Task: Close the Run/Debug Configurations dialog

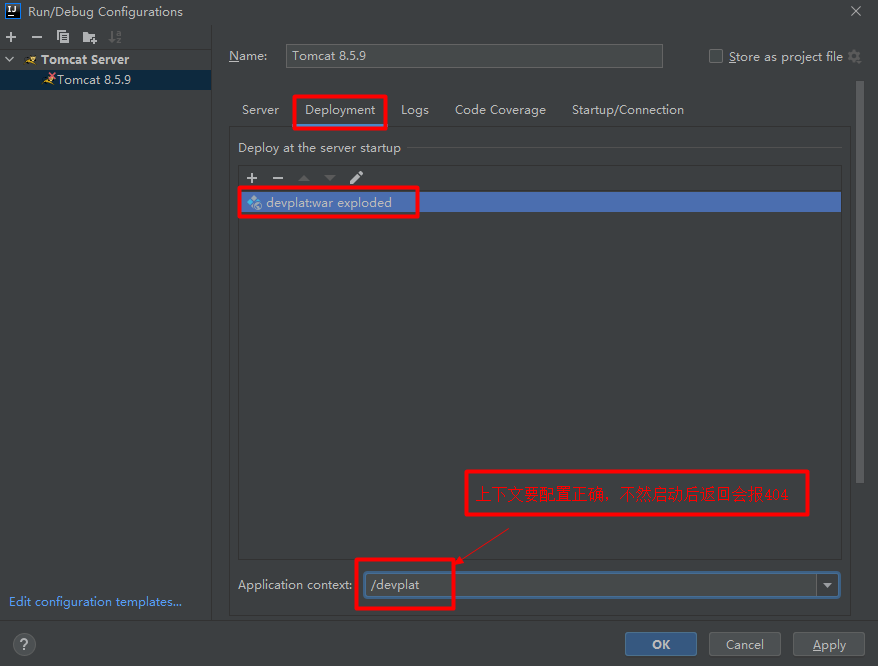Action: (856, 11)
